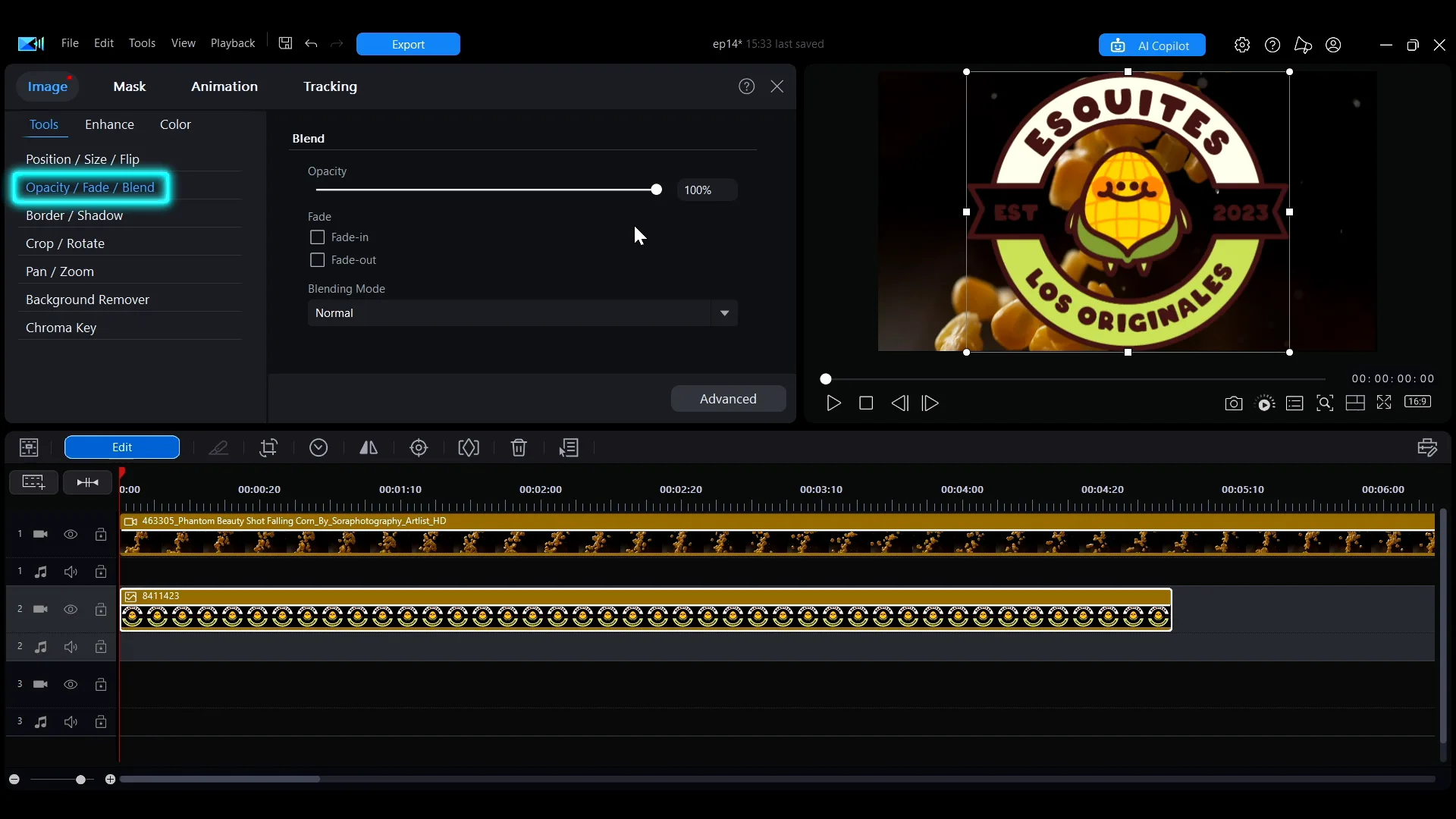This screenshot has width=1456, height=819.
Task: Click the crop tool in timeline toolbar
Action: pyautogui.click(x=268, y=447)
